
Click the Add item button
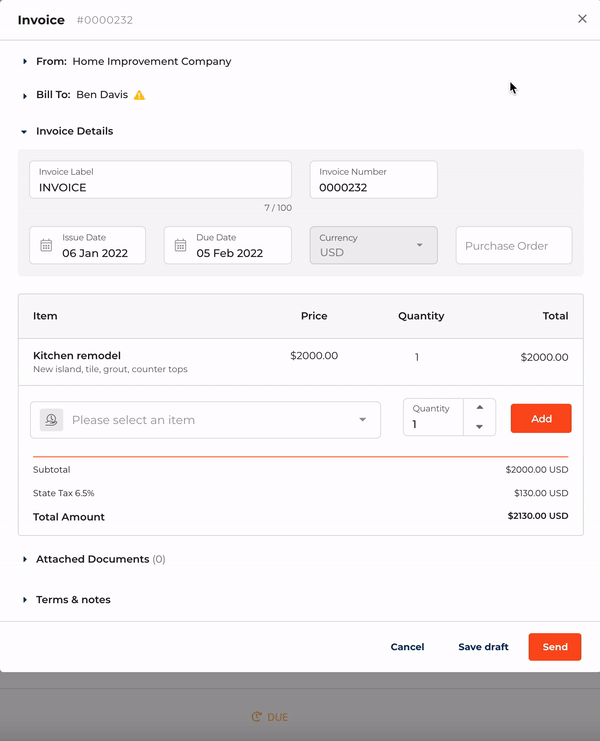pos(541,418)
